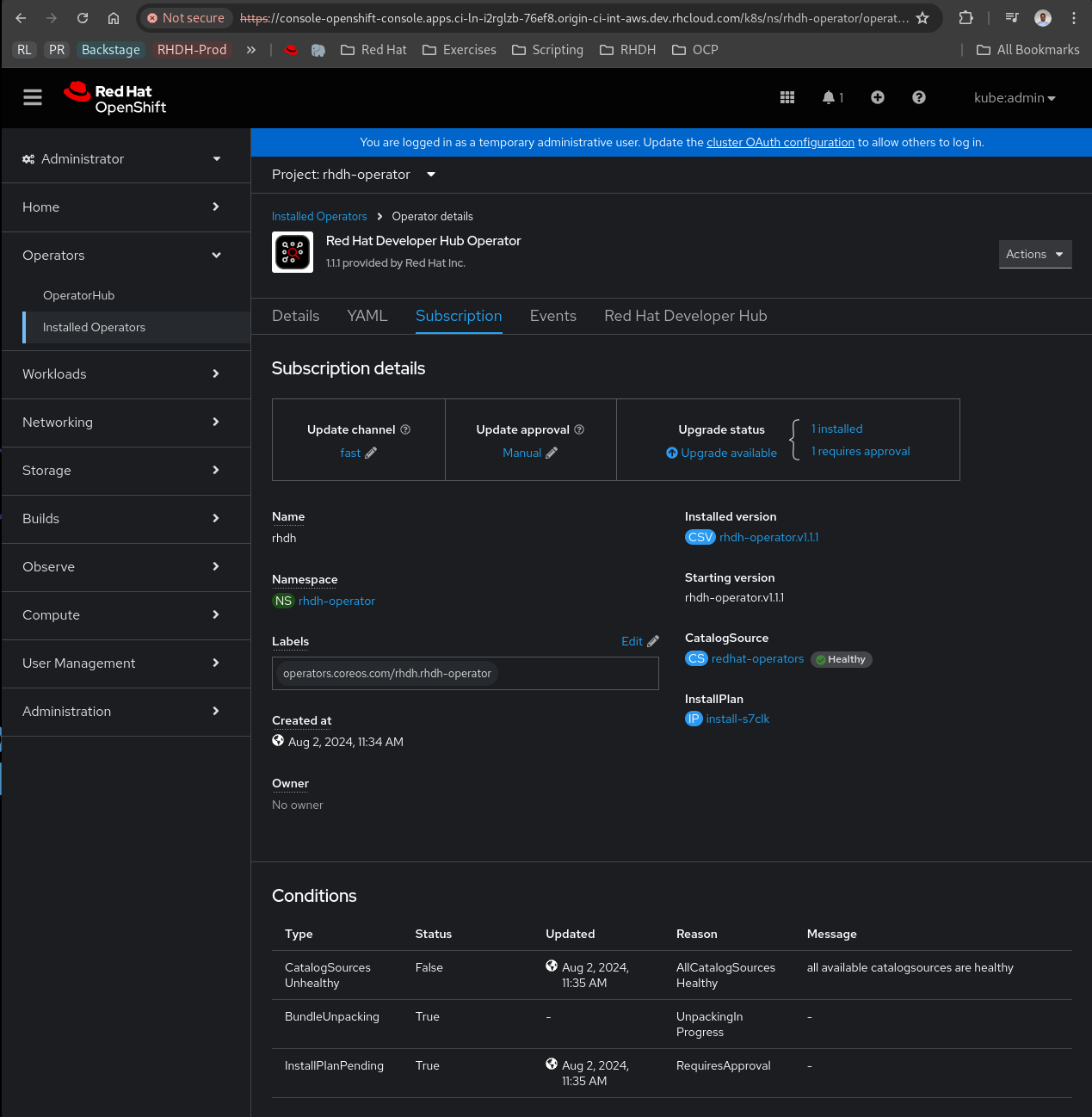
Task: Click the plus import icon in header
Action: (x=877, y=97)
